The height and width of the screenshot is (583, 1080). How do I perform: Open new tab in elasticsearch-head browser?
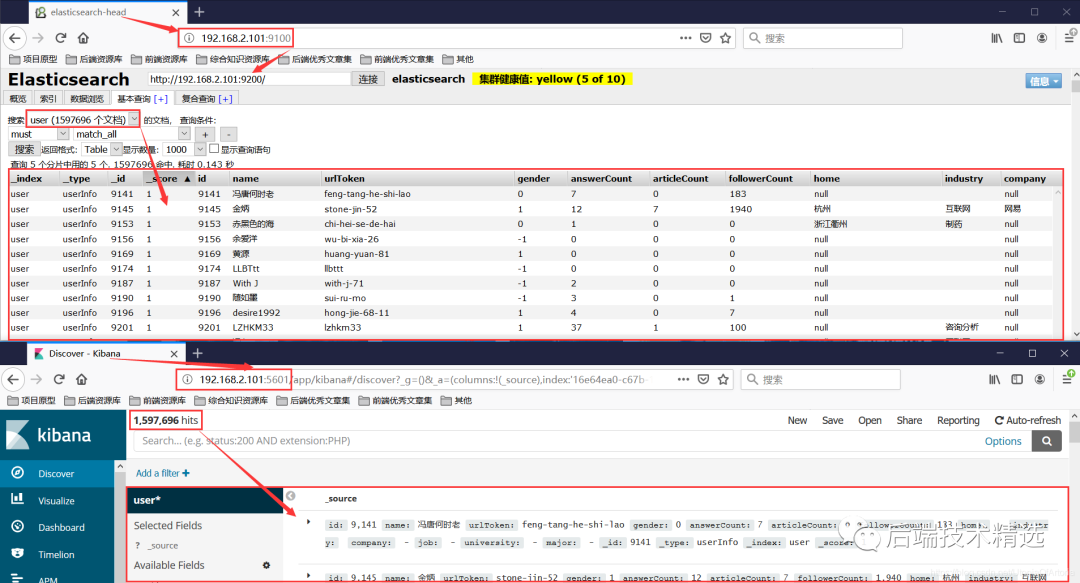tap(200, 12)
